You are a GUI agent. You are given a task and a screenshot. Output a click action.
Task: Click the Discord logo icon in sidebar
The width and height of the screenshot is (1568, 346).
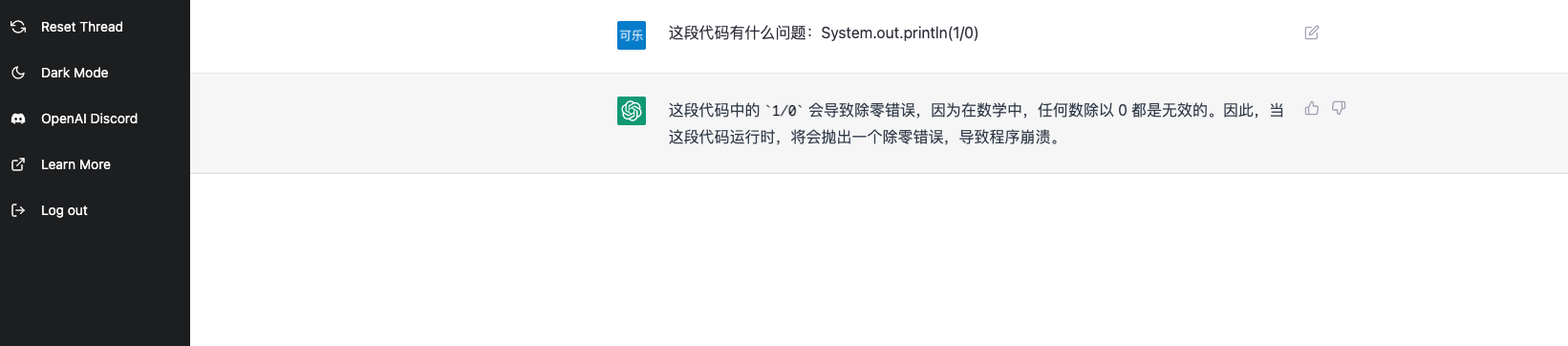[x=18, y=119]
